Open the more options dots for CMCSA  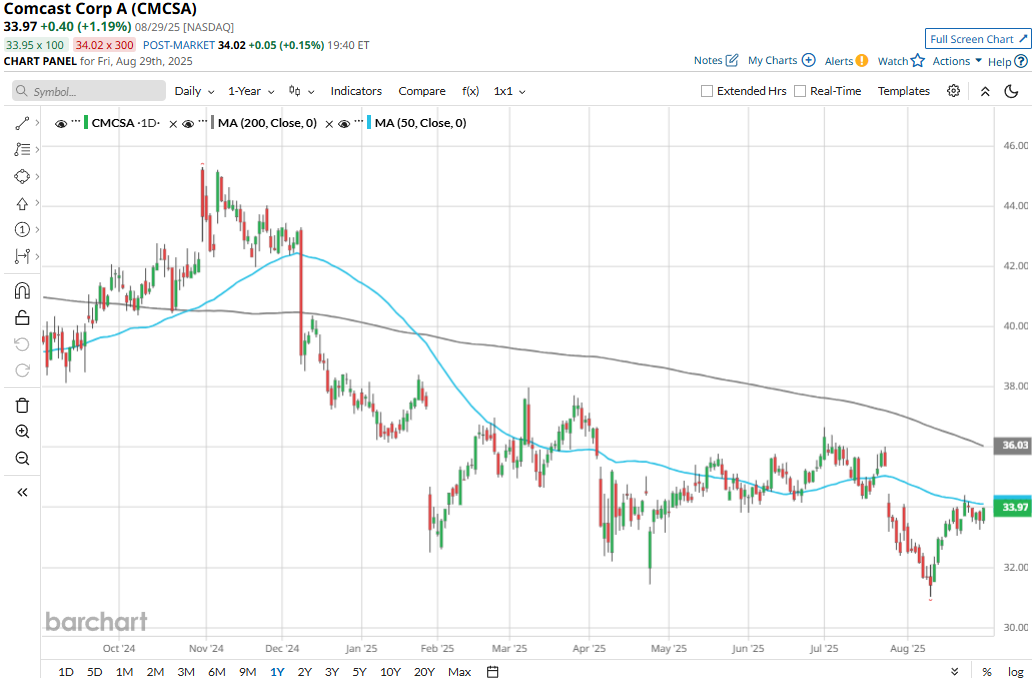[x=76, y=122]
